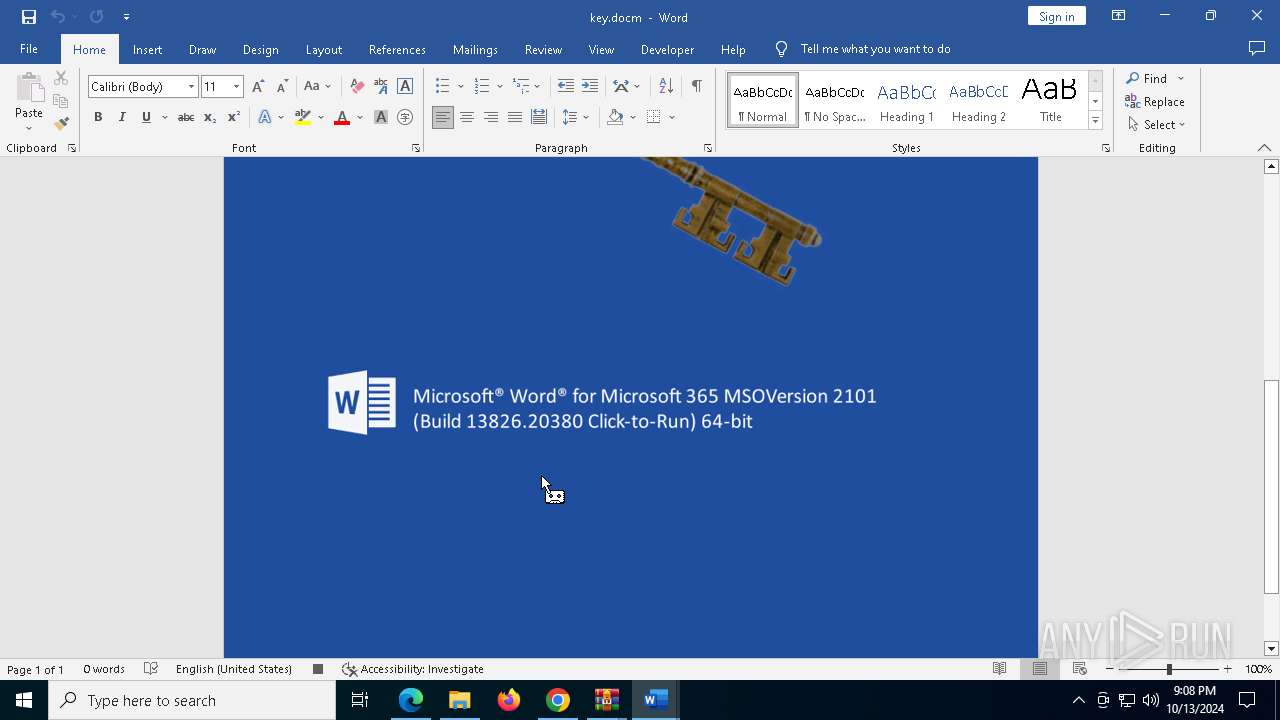The width and height of the screenshot is (1280, 720).
Task: Switch to the Draw tab
Action: [202, 49]
